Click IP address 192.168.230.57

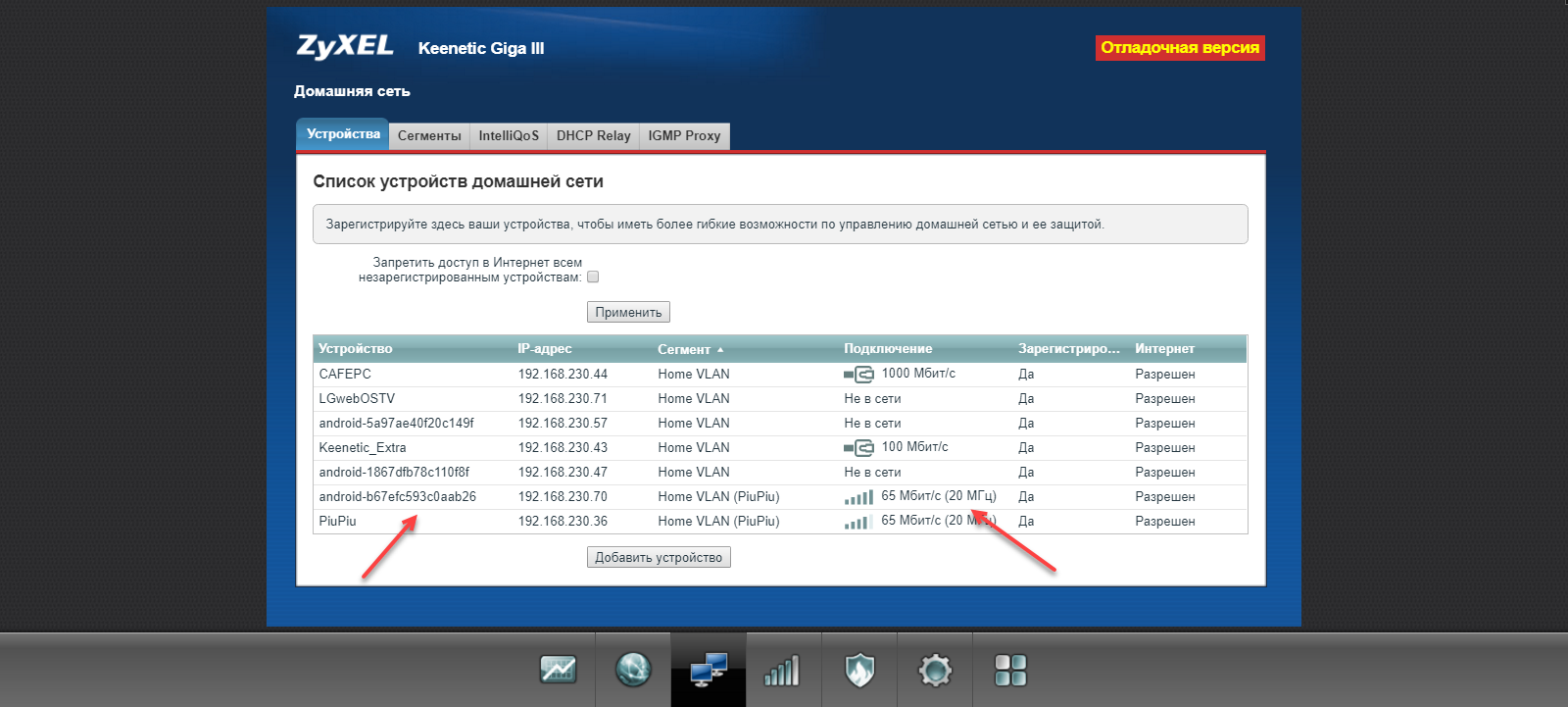tap(563, 424)
